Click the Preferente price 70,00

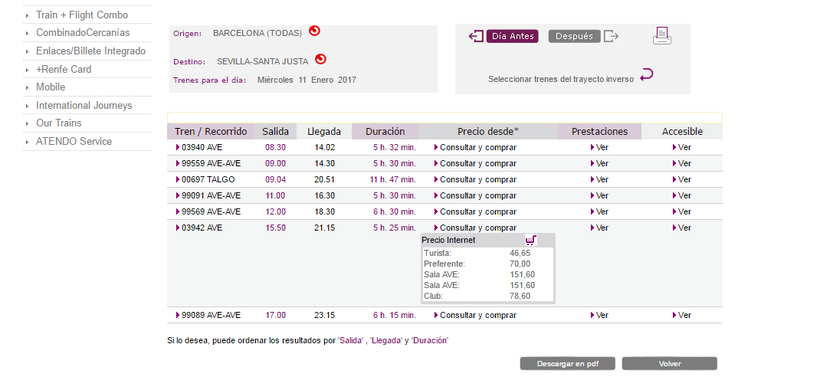(520, 264)
